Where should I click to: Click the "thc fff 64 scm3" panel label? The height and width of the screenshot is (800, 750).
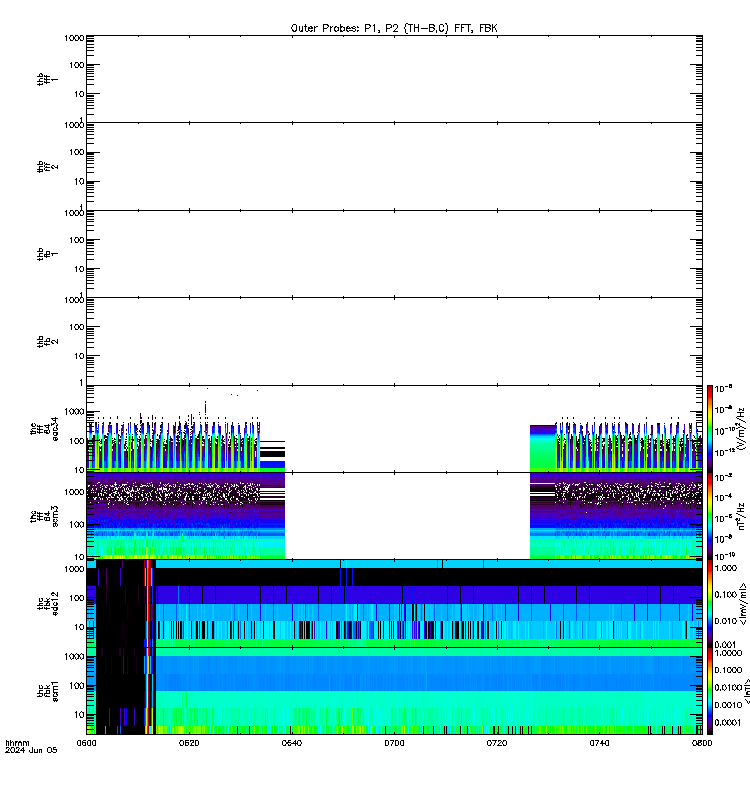click(x=44, y=516)
